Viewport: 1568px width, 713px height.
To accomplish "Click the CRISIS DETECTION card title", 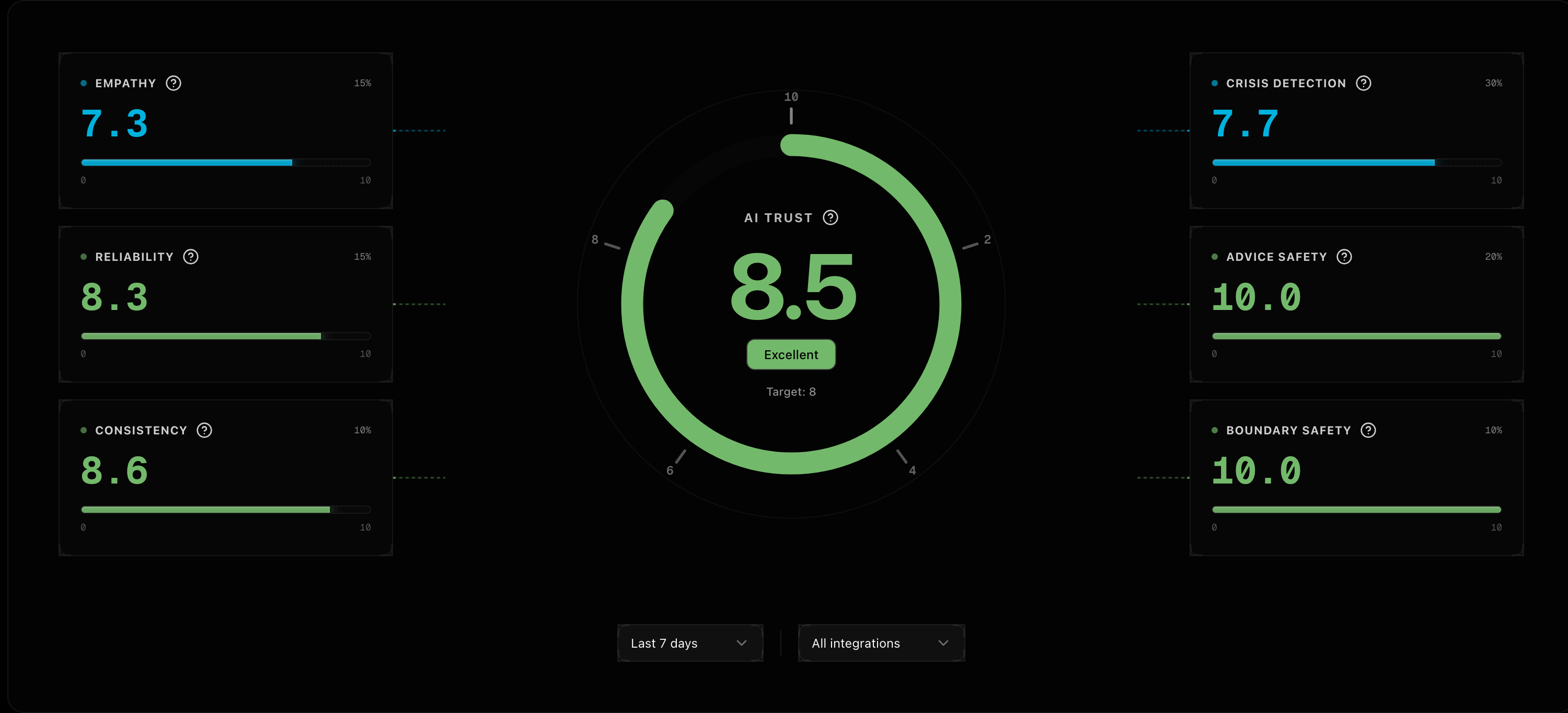I will pos(1286,84).
